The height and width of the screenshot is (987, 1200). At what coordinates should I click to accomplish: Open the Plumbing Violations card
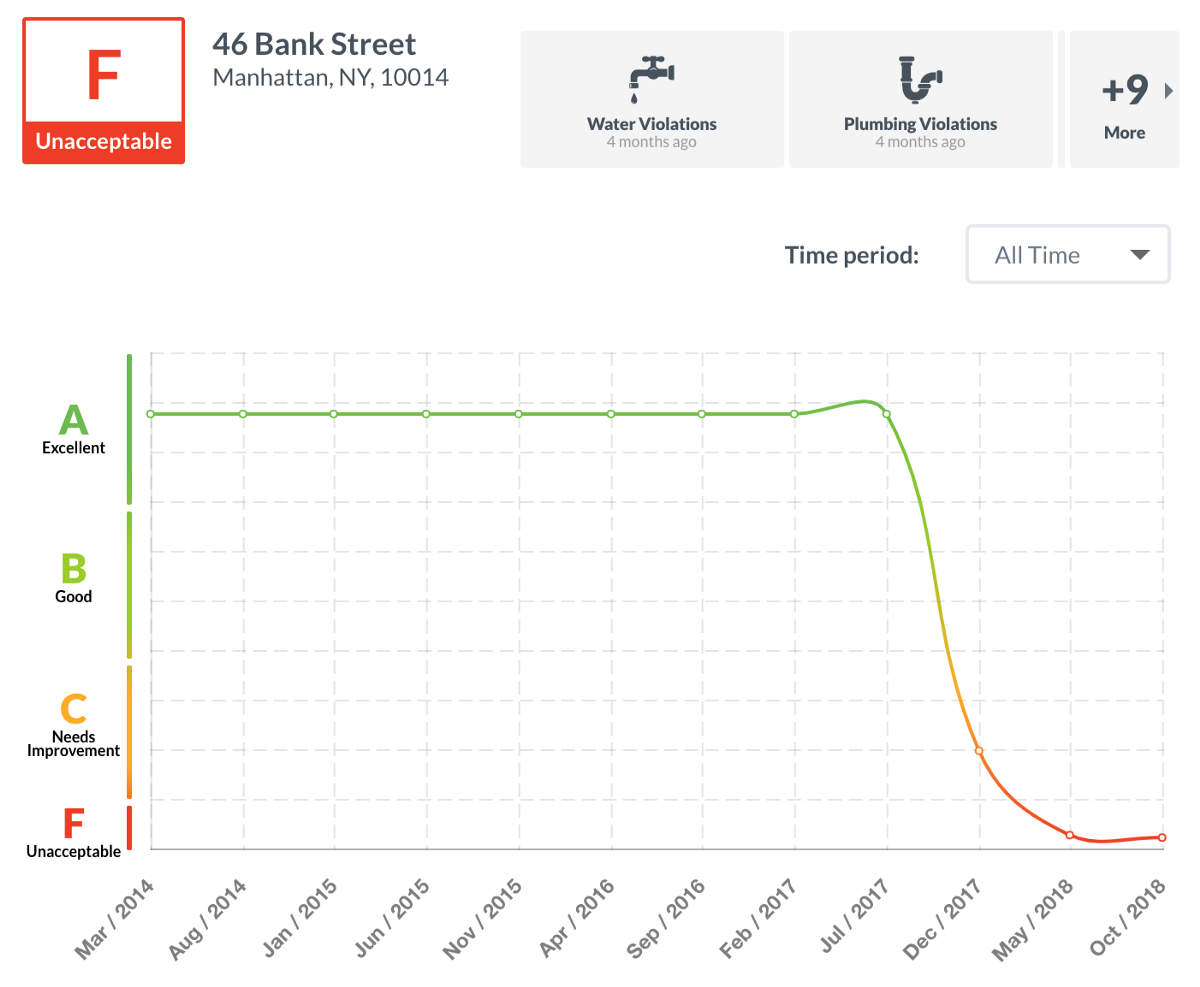pyautogui.click(x=921, y=99)
